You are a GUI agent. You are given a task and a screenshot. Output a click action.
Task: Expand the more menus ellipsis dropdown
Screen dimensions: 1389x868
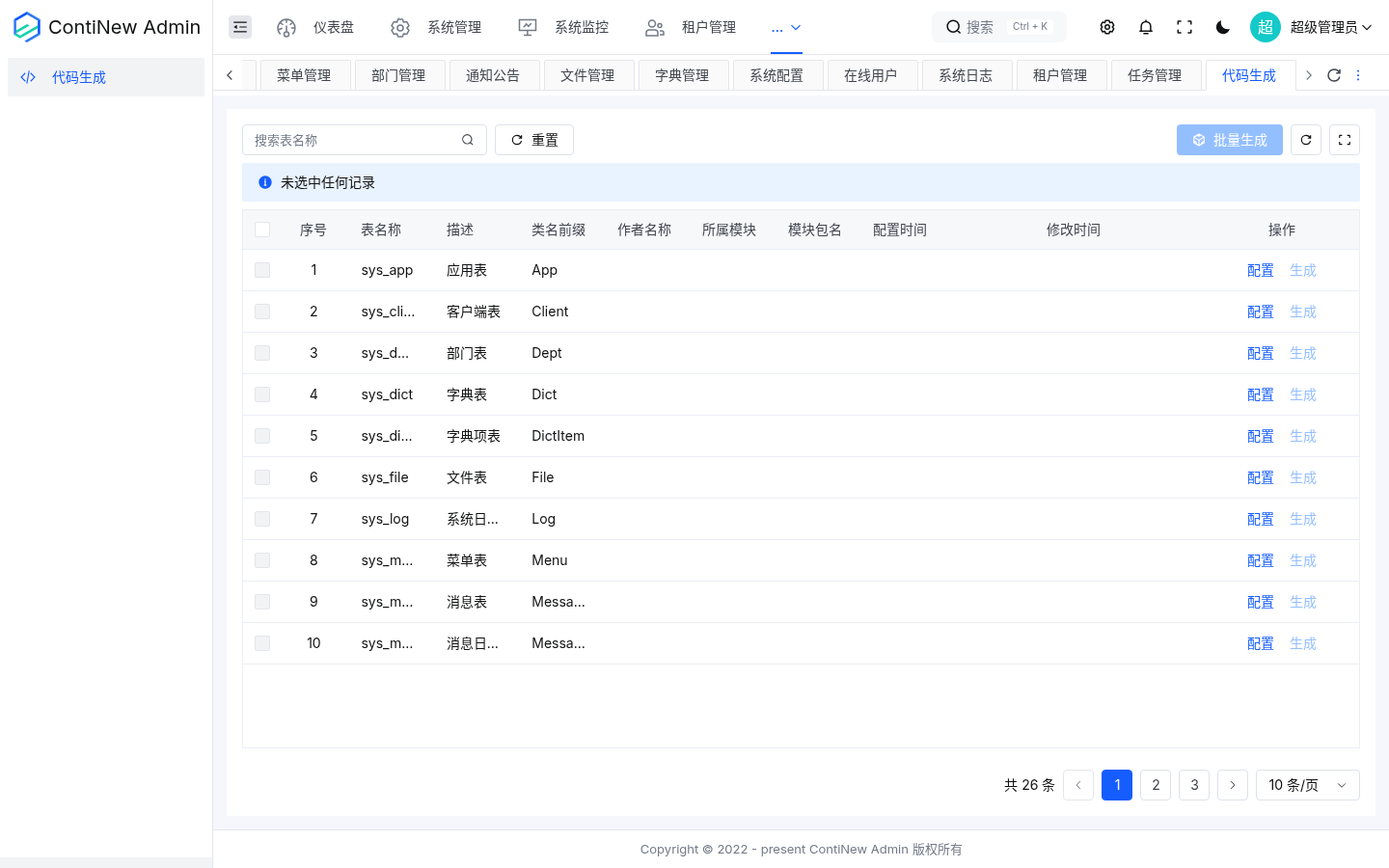point(786,27)
